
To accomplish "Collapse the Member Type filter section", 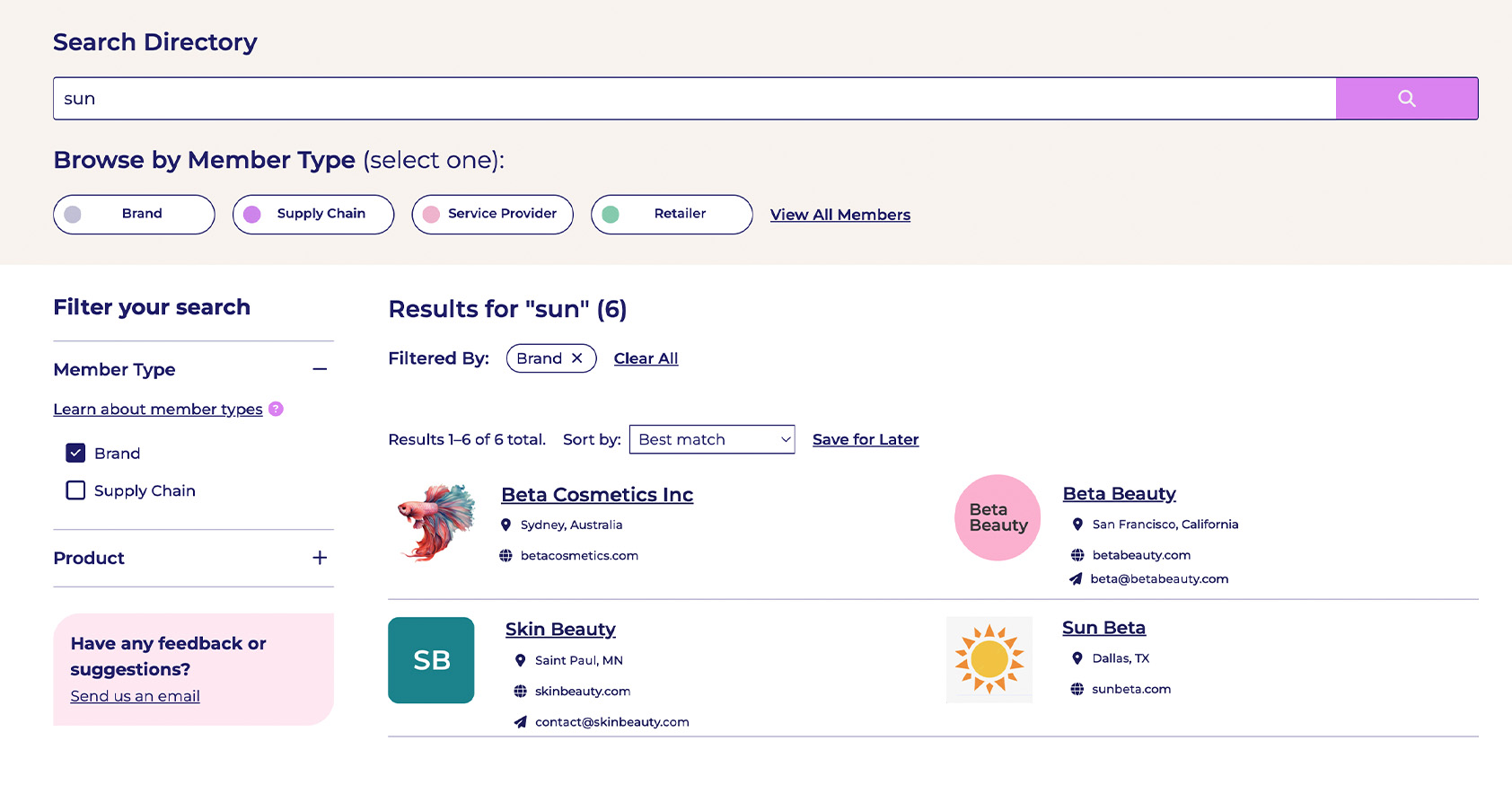I will point(320,369).
